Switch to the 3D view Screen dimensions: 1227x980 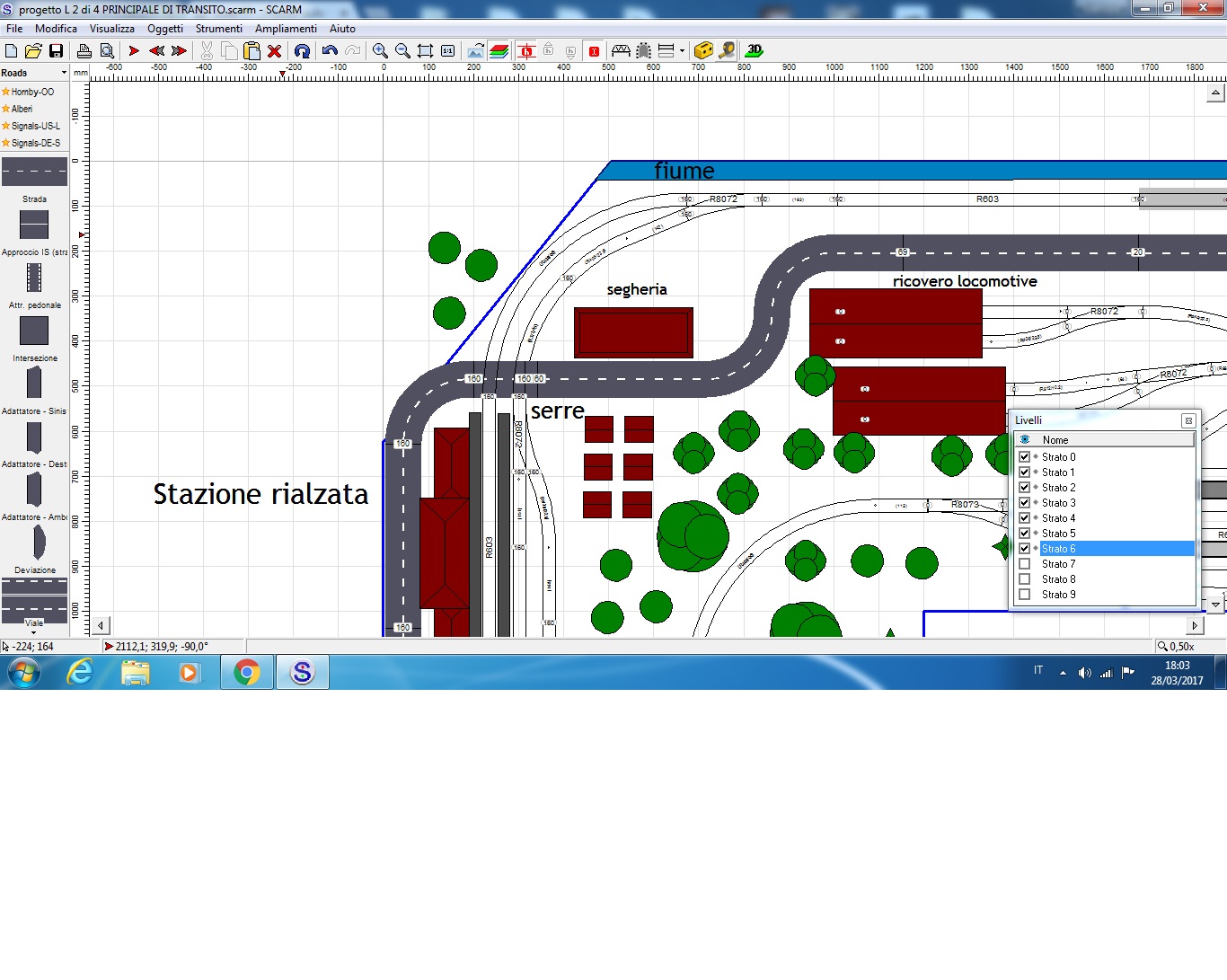(x=755, y=51)
